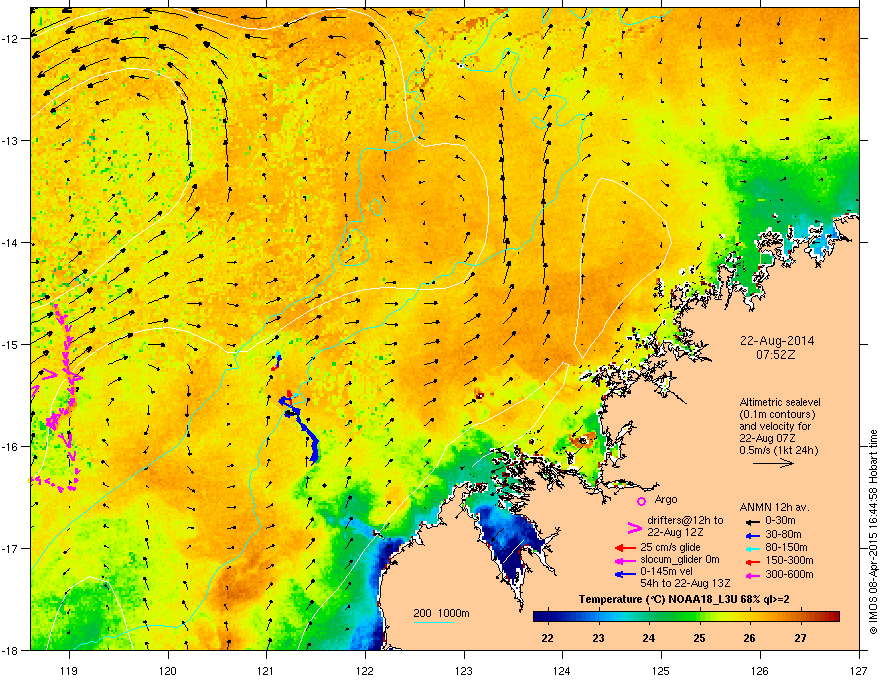Viewport: 880px width, 680px height.
Task: Click the "25 cm/s glide" legend label
Action: (671, 547)
